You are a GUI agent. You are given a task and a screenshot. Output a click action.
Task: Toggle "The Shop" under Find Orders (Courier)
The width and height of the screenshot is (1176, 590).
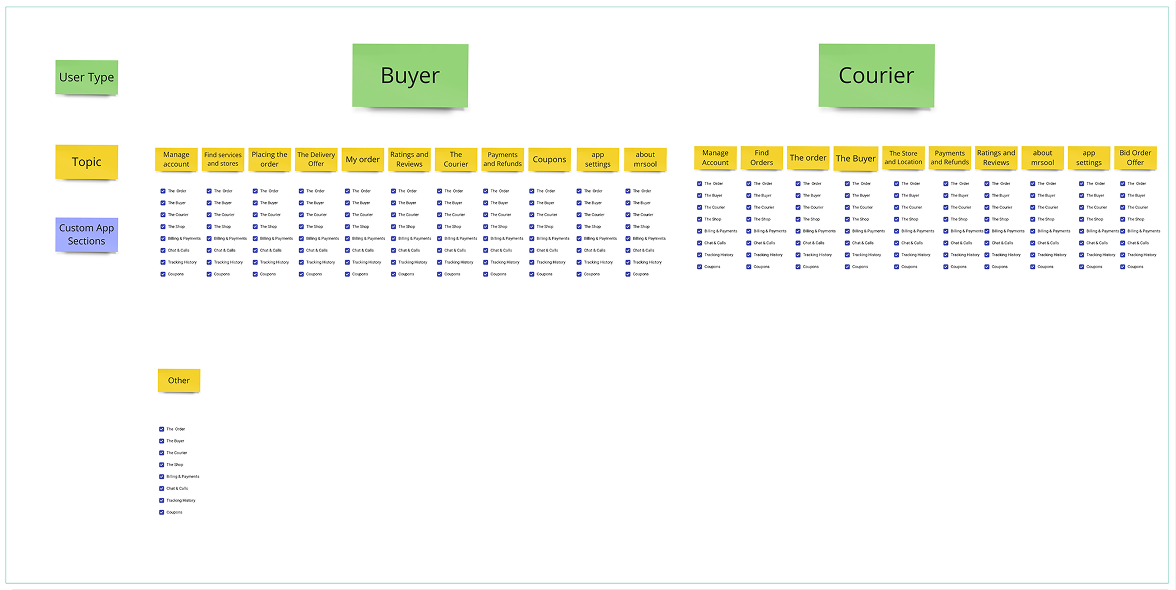(748, 219)
